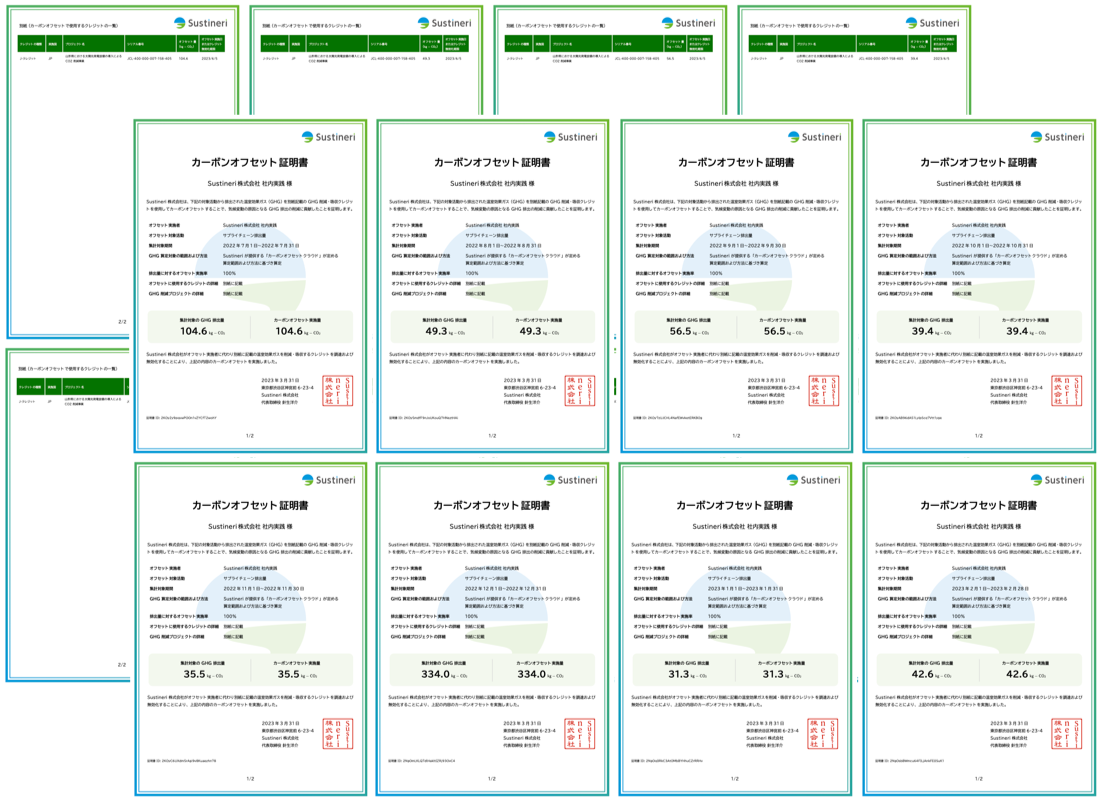The height and width of the screenshot is (800, 1100).
Task: Click Sustineri logo on the 42.6 kg certificate
Action: click(x=1057, y=480)
